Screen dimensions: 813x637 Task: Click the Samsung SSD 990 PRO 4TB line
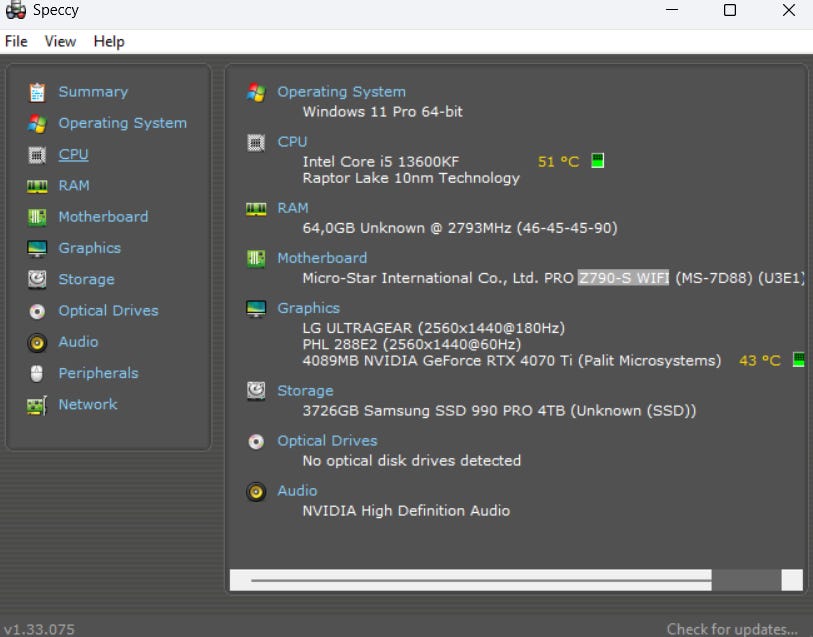coord(499,411)
